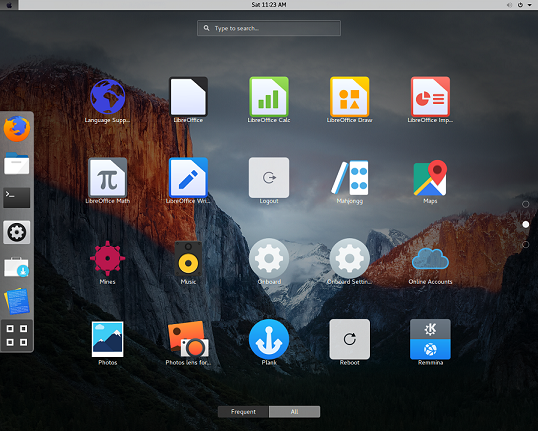
Task: Click the power icon in top bar
Action: point(520,4)
